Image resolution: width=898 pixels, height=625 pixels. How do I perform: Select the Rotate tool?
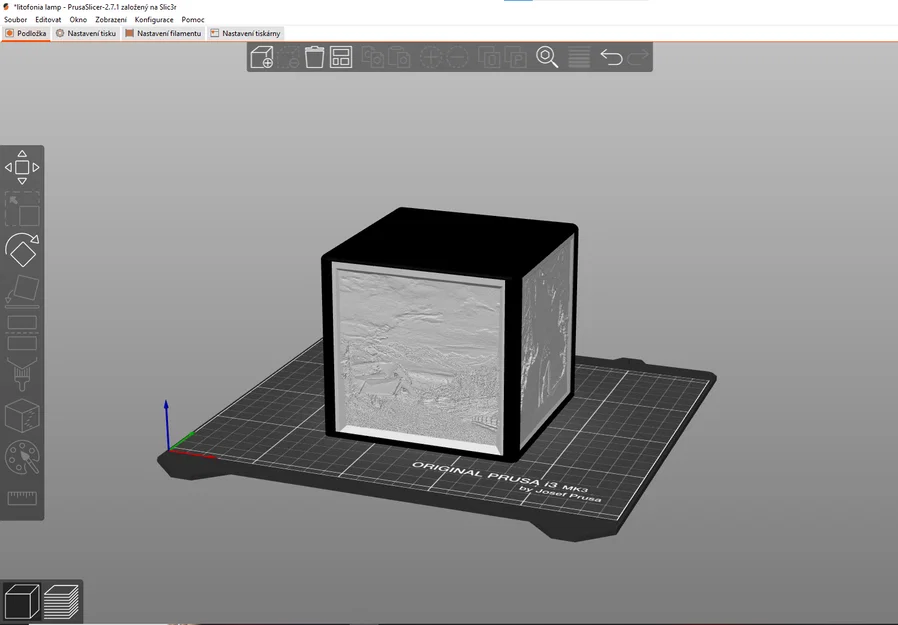(22, 250)
